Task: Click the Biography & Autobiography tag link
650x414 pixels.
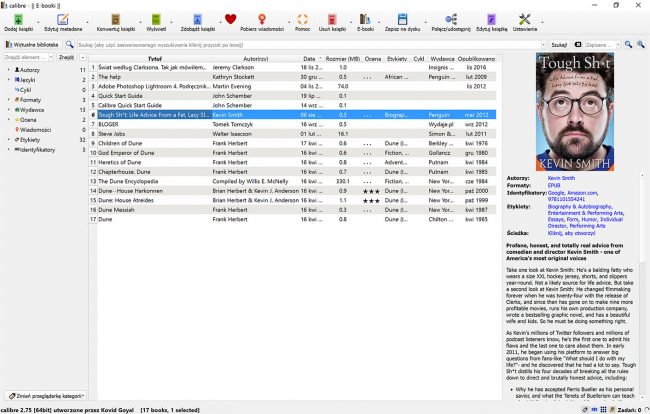Action: pos(580,206)
